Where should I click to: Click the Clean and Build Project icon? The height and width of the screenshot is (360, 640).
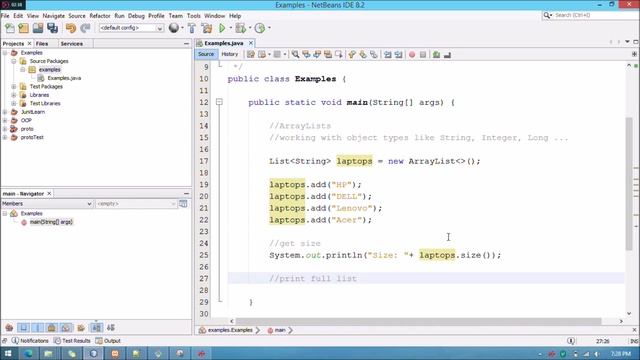click(x=207, y=28)
